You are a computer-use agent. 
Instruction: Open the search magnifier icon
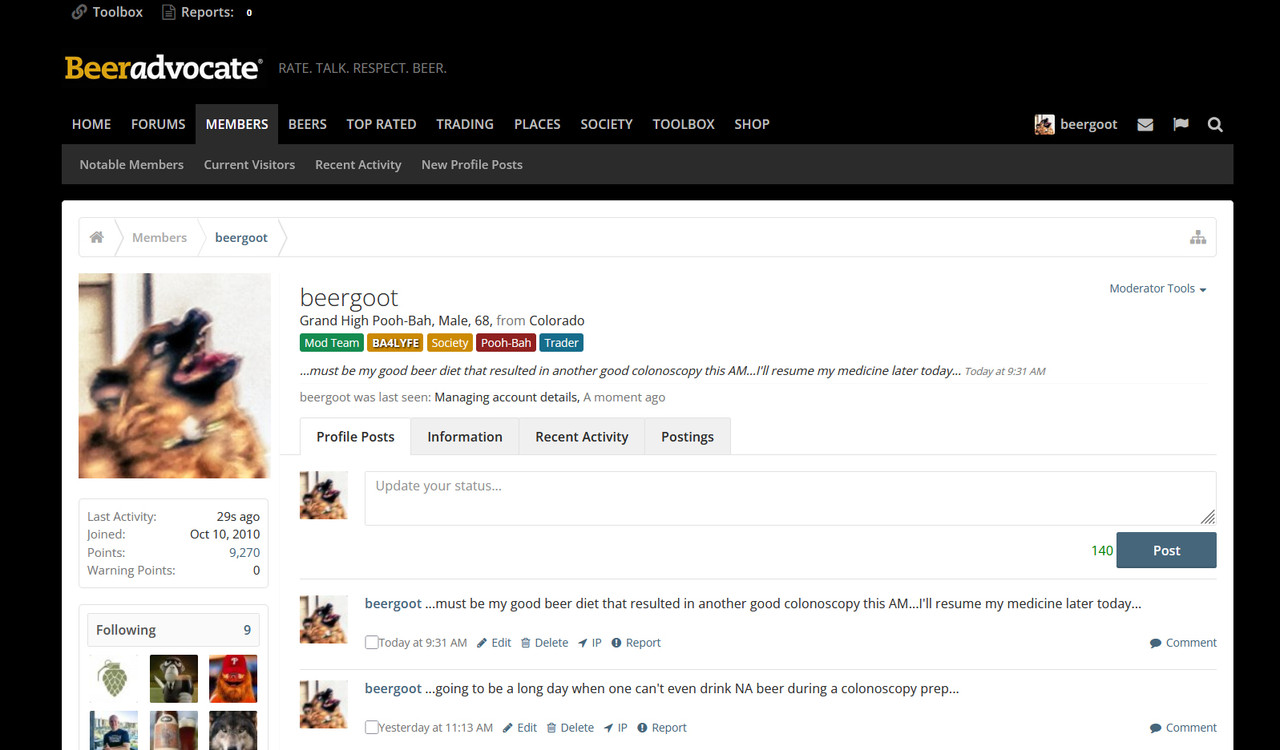(x=1215, y=124)
